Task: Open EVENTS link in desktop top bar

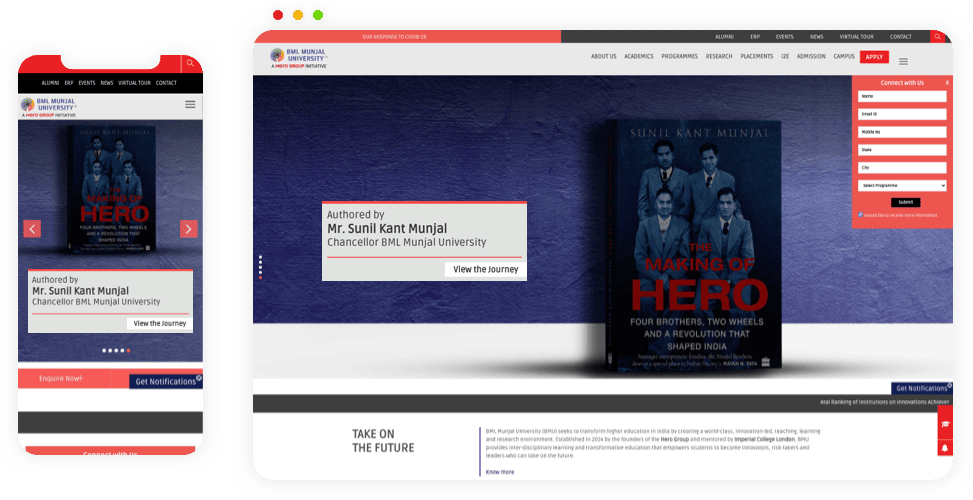Action: point(784,37)
